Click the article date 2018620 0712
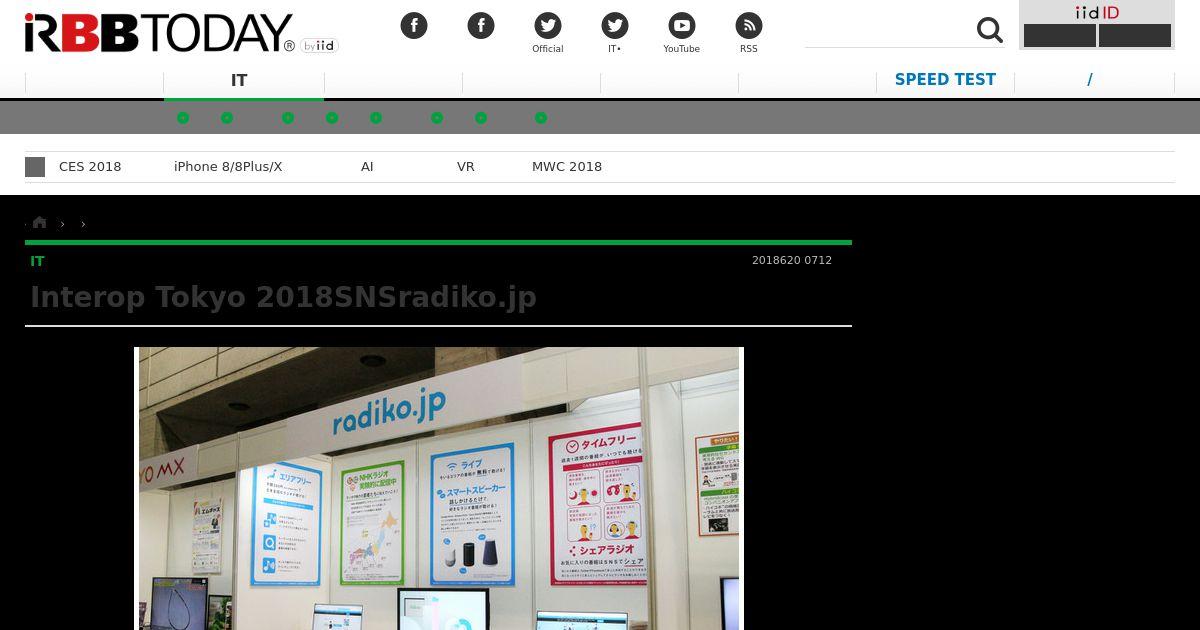 tap(792, 260)
